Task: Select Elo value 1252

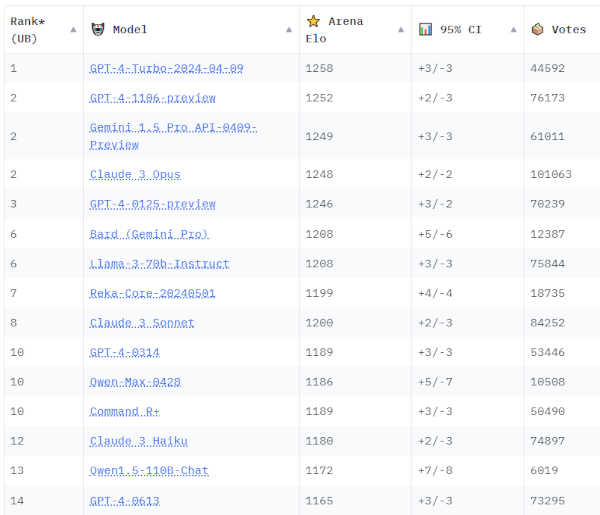Action: [x=319, y=98]
